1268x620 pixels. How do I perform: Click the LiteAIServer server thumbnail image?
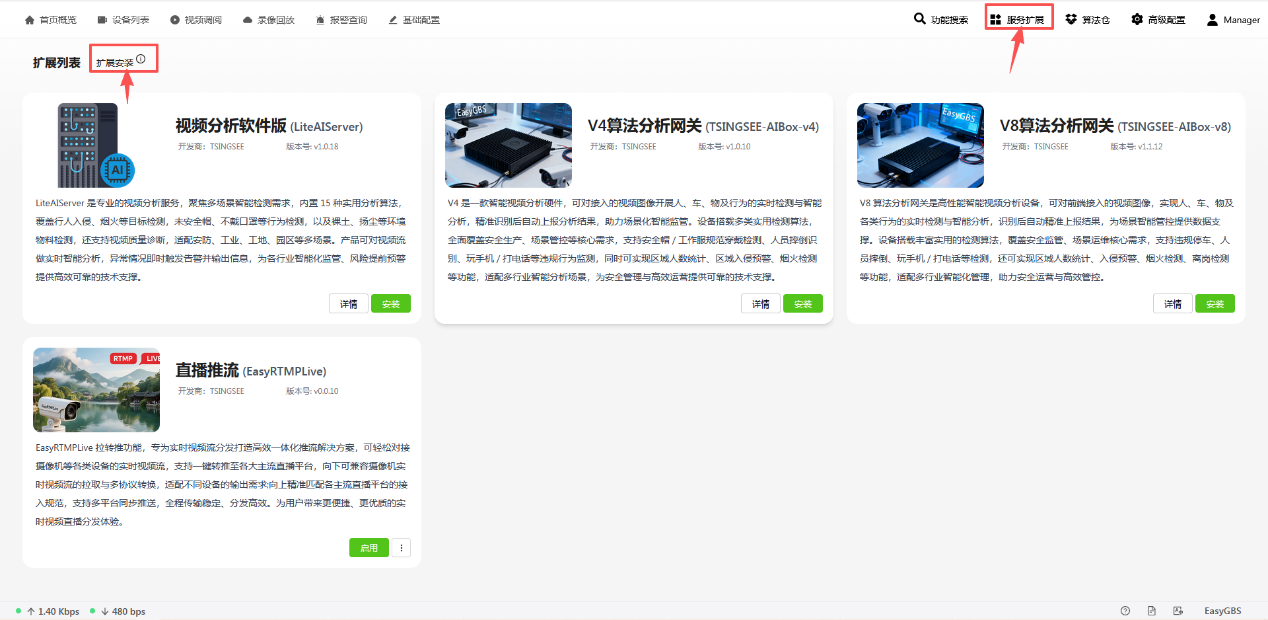click(96, 145)
